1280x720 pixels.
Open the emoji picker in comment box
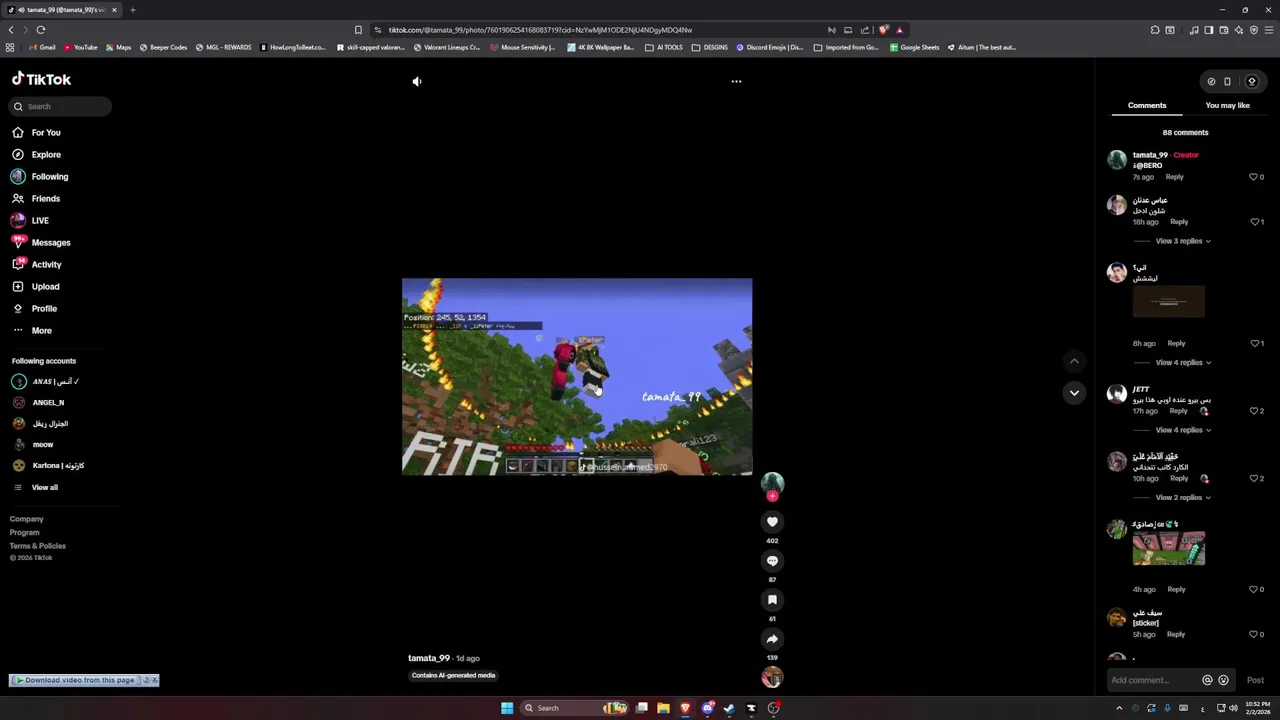tap(1223, 680)
